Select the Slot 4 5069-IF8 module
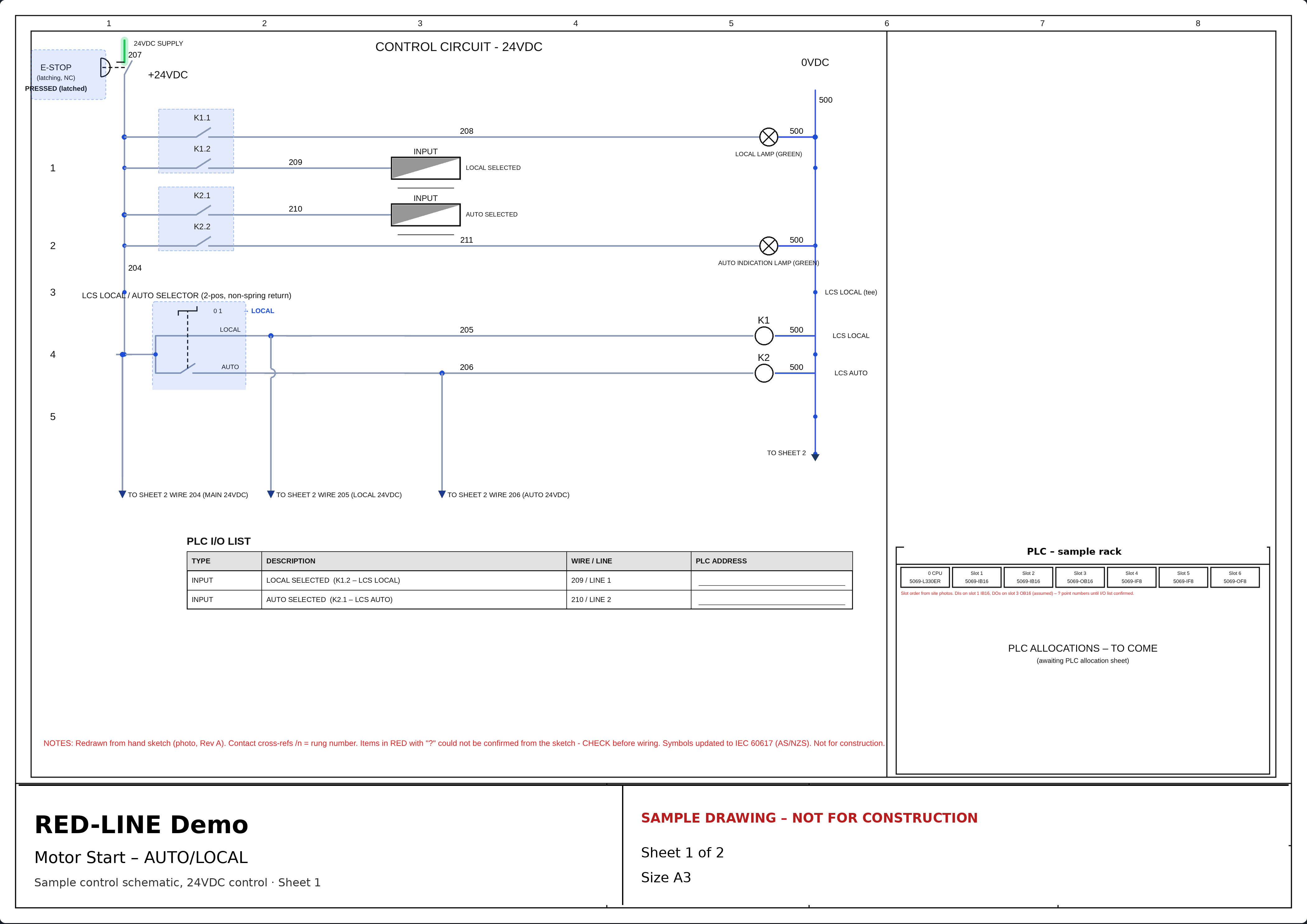 point(1132,577)
